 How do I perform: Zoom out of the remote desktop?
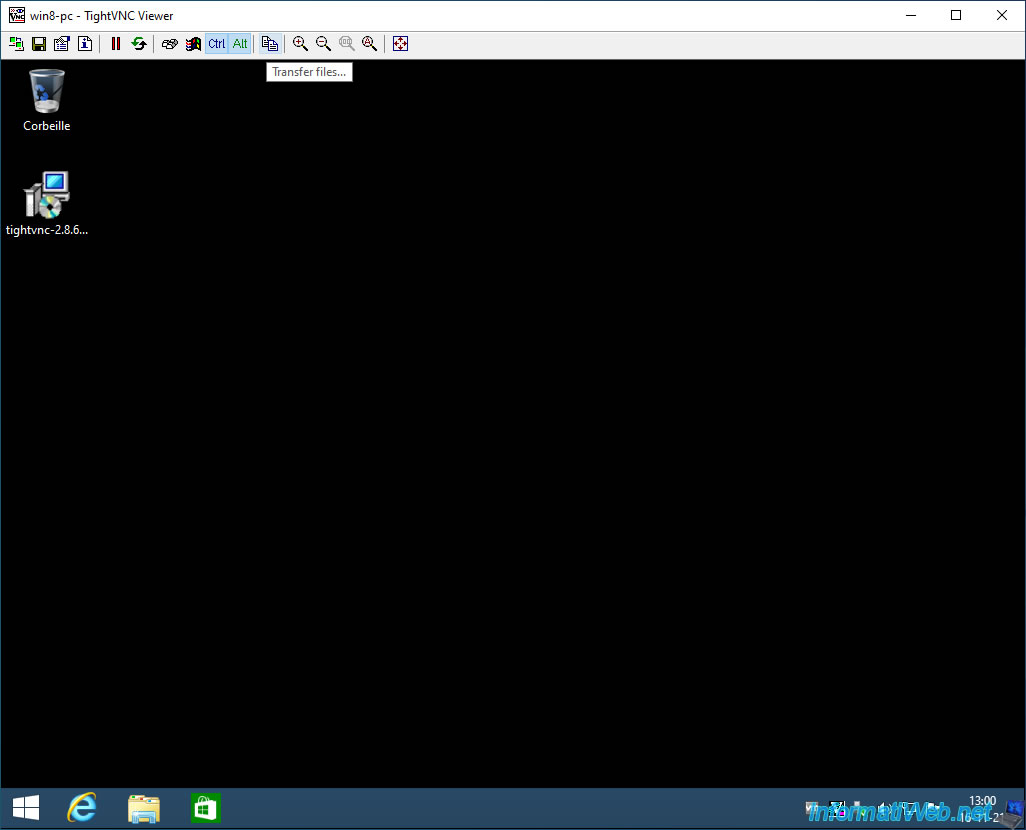323,44
